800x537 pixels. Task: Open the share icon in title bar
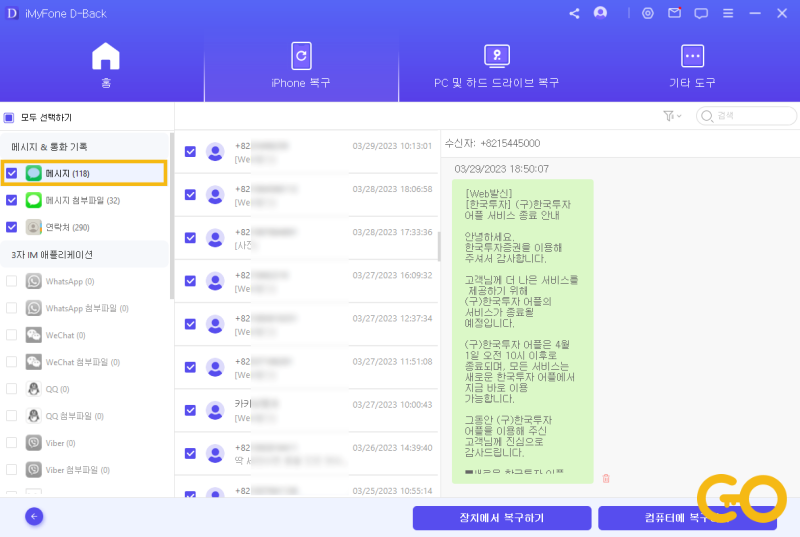pos(574,14)
